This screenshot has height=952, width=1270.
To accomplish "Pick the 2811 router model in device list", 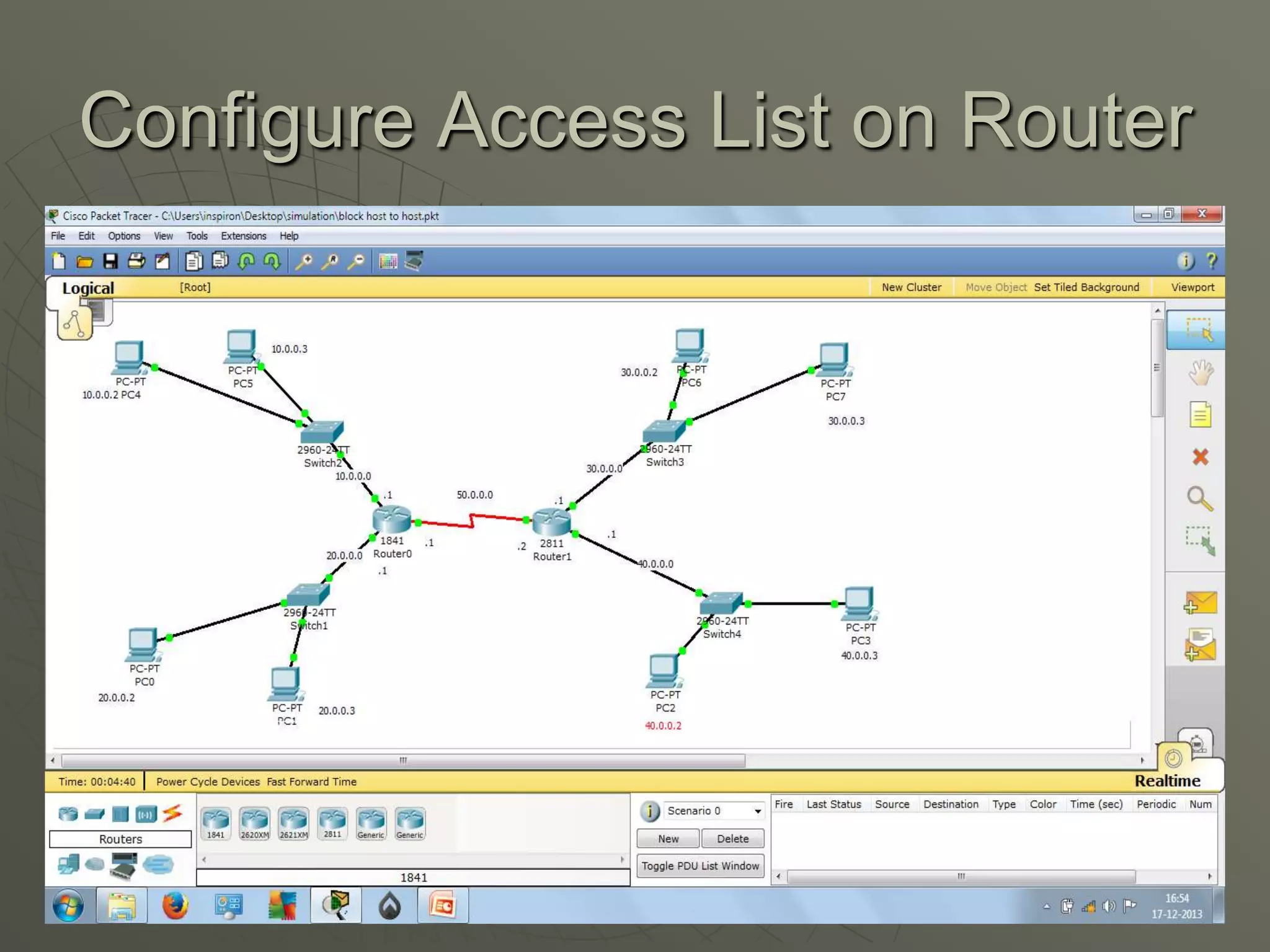I will (332, 824).
